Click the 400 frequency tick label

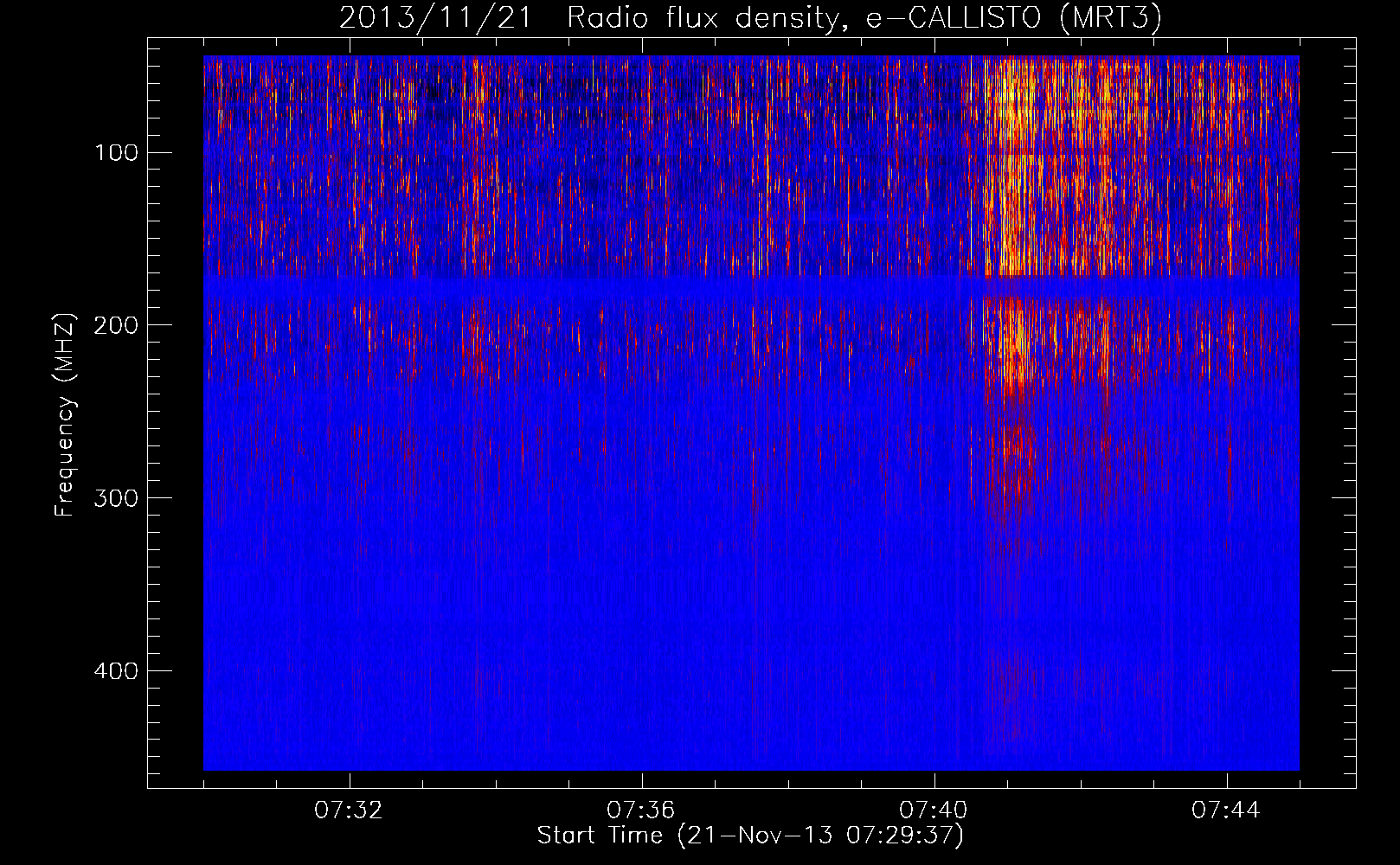tap(114, 671)
